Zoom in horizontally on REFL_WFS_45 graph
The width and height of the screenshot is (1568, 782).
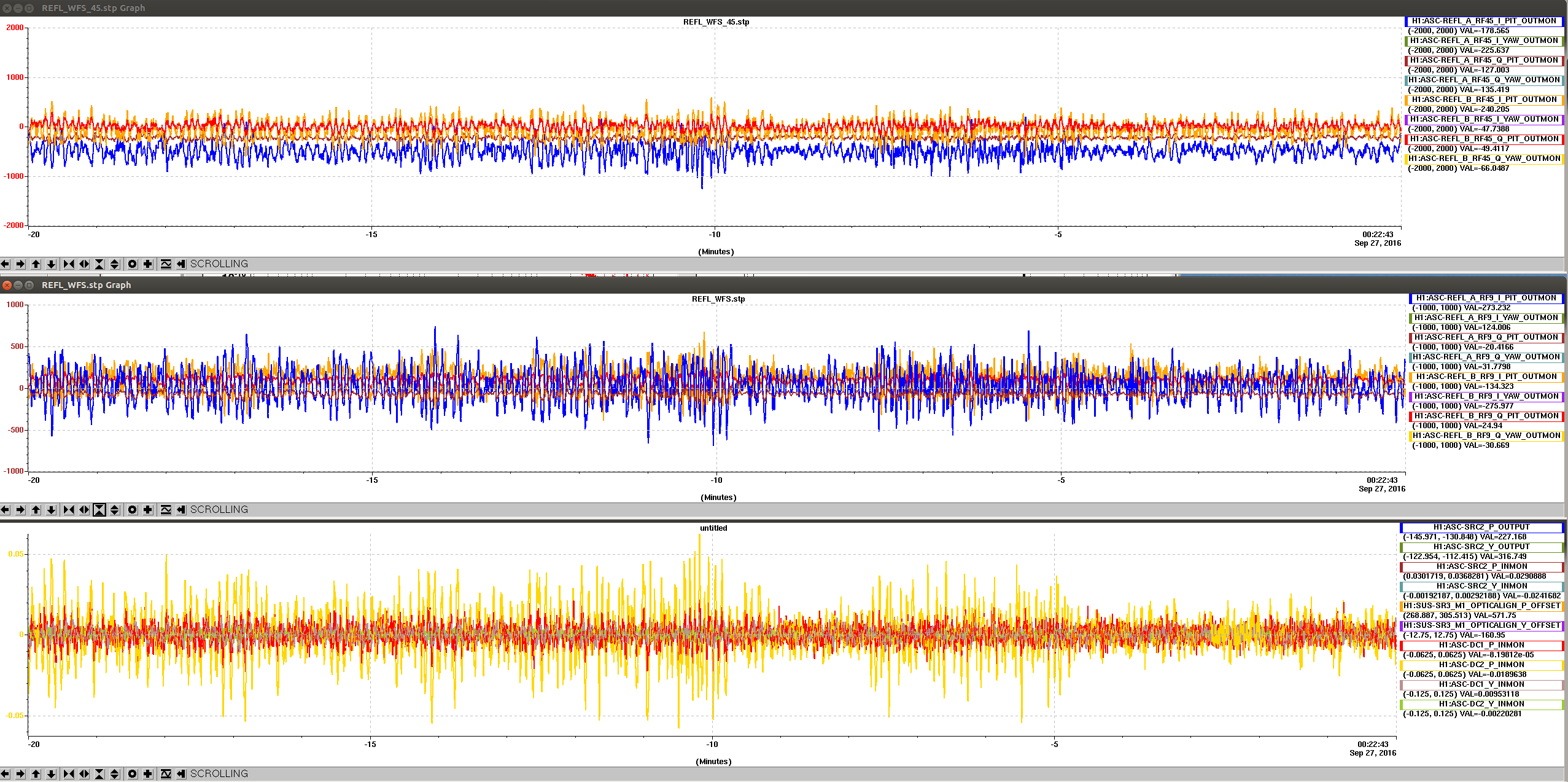pos(69,264)
